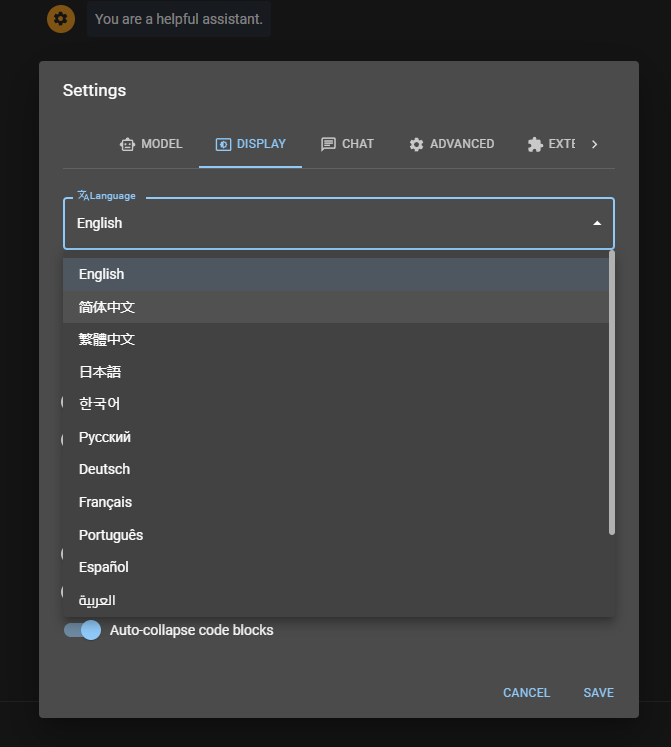Open the partially visible EXTE tab
The width and height of the screenshot is (671, 747).
click(x=551, y=144)
